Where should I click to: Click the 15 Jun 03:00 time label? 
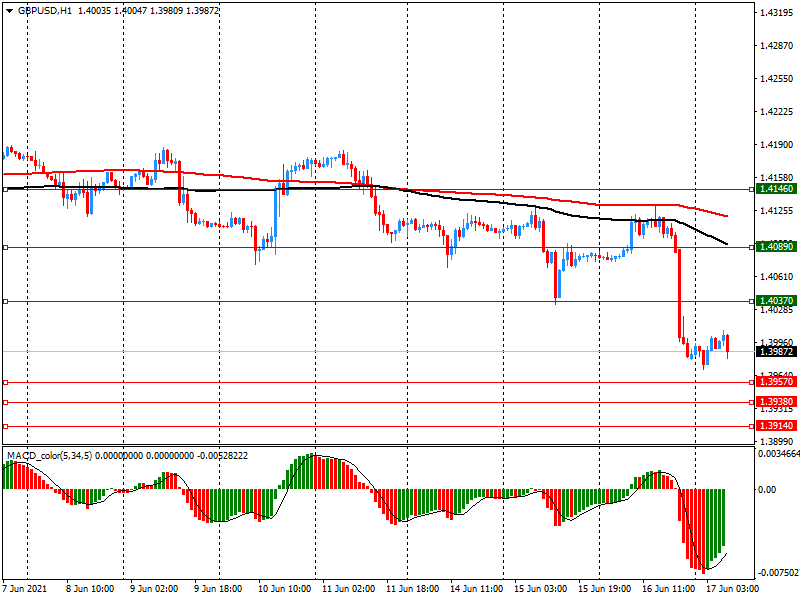(x=540, y=589)
